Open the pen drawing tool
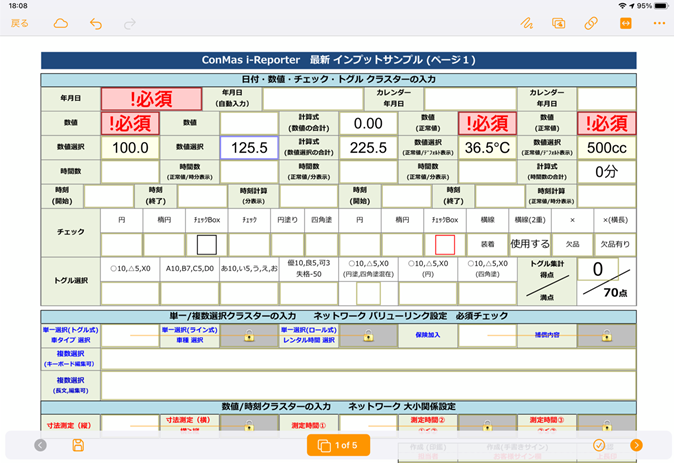The height and width of the screenshot is (463, 674). [526, 23]
